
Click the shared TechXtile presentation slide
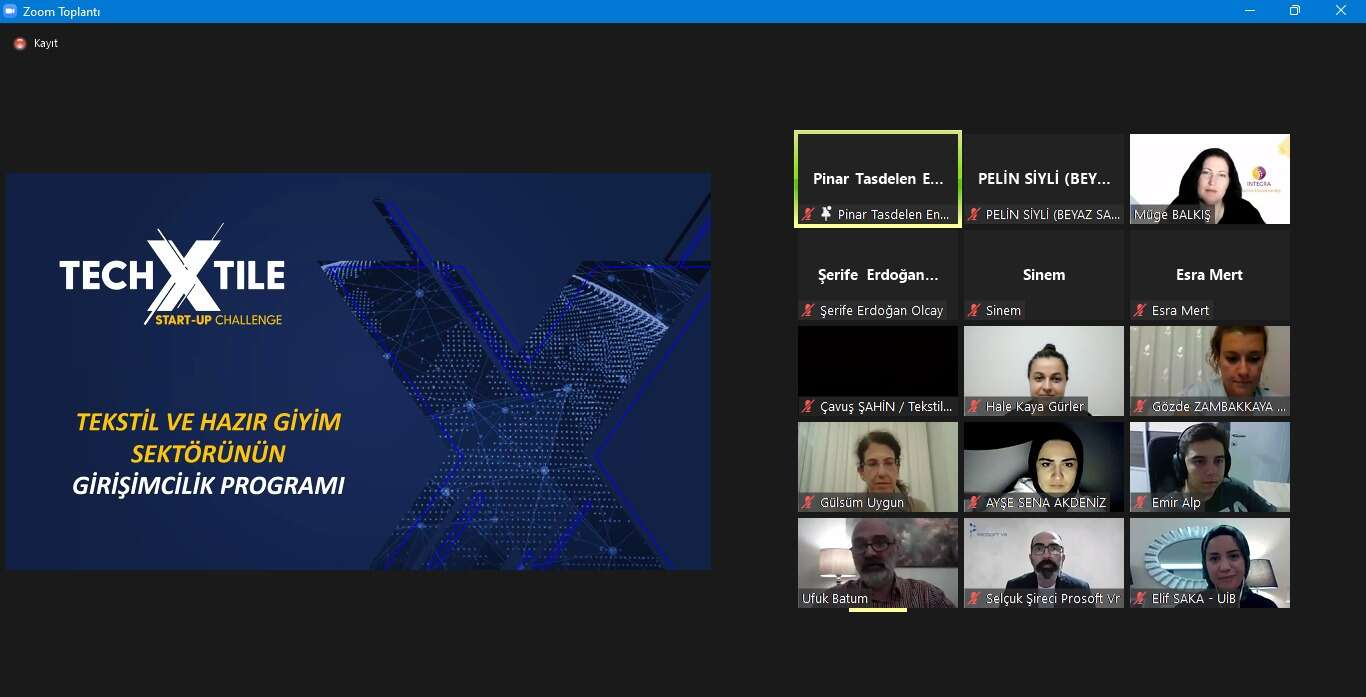pos(358,371)
